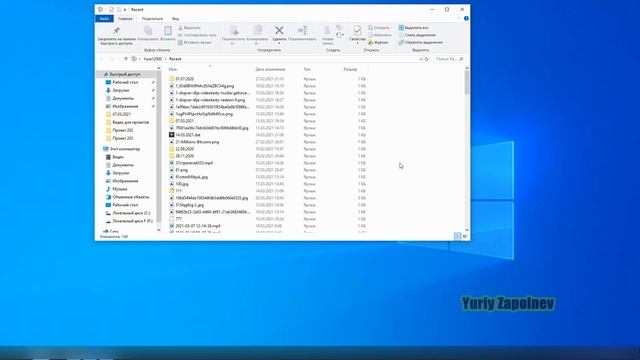The width and height of the screenshot is (640, 360).
Task: Open the Файл tab
Action: [x=104, y=19]
